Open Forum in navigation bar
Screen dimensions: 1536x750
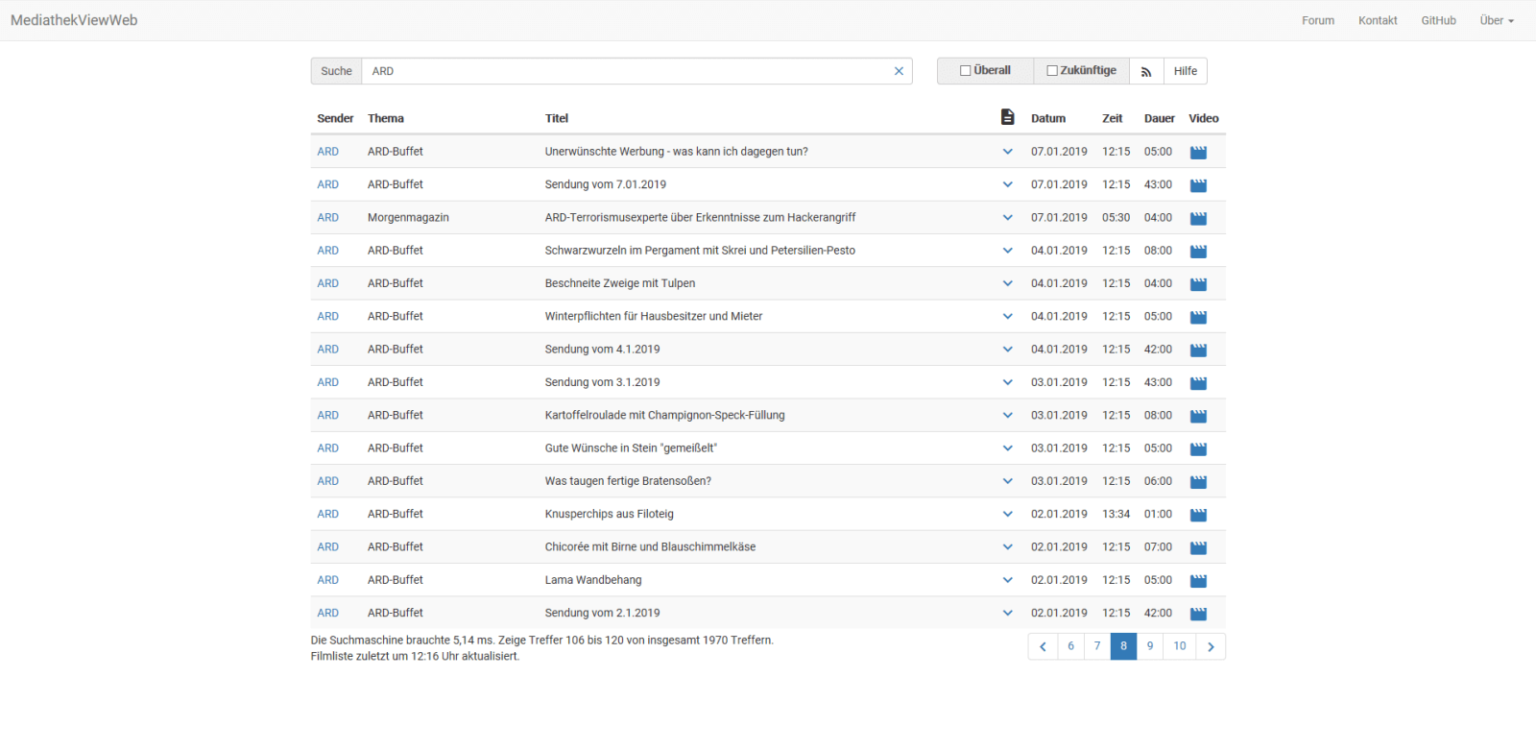tap(1317, 20)
